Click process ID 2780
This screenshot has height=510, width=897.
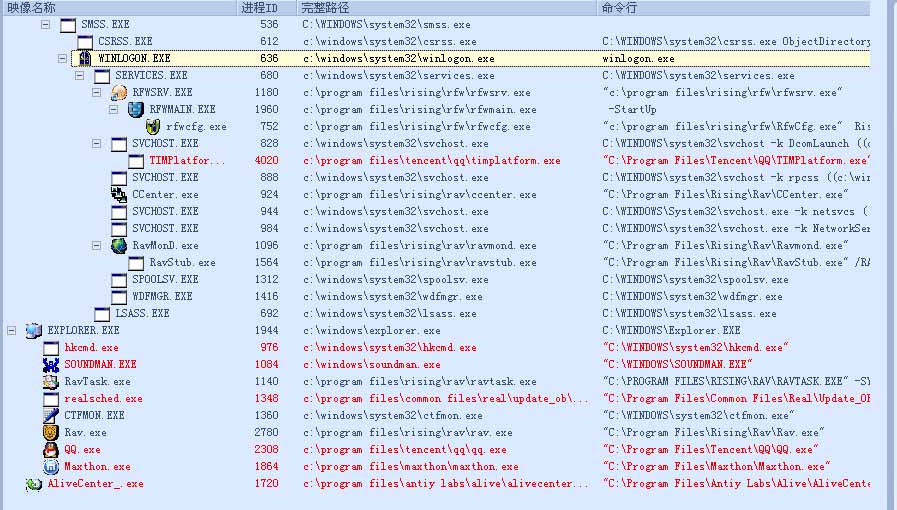click(267, 433)
